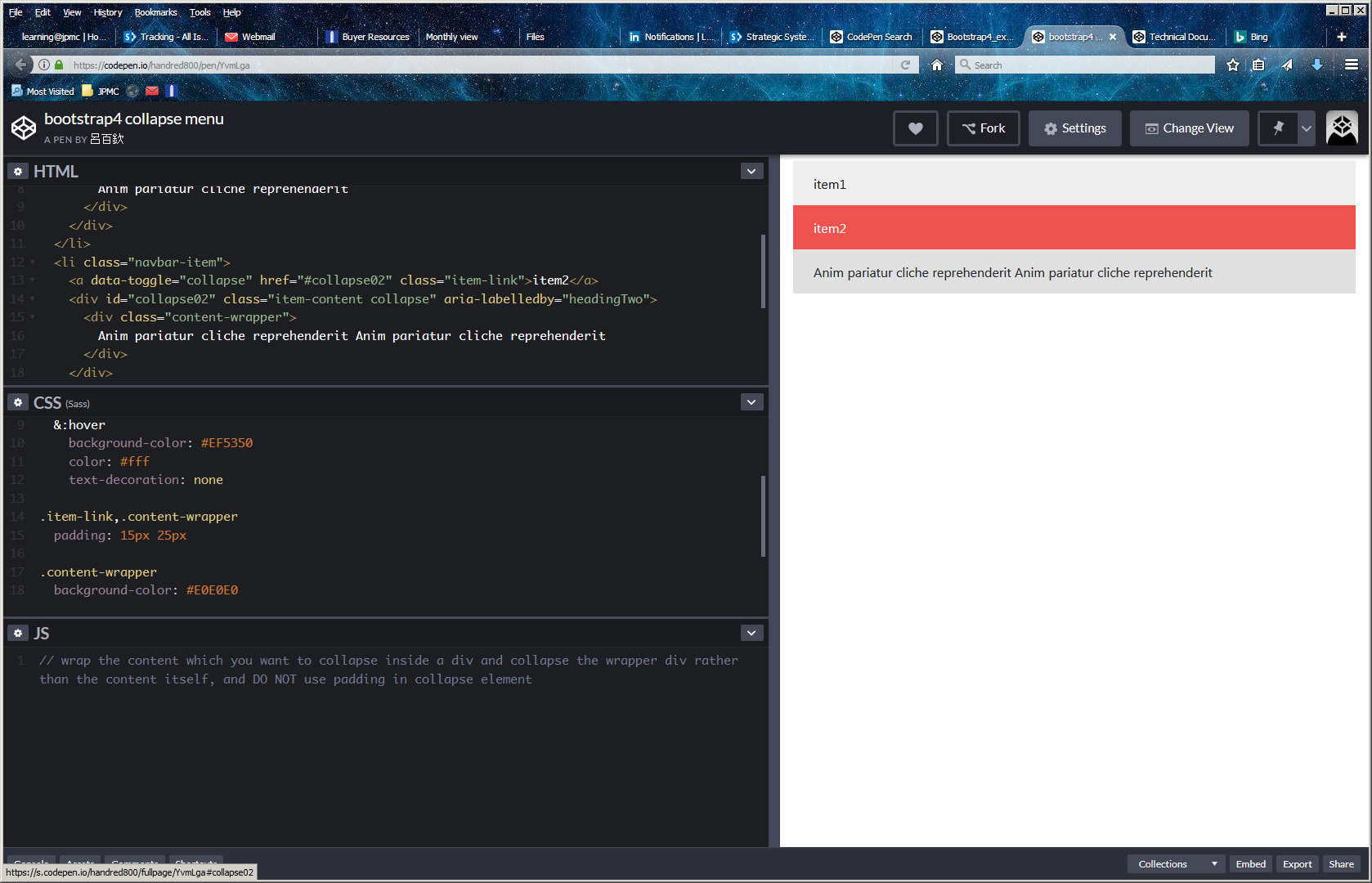Bookmark page with the star icon
This screenshot has width=1372, height=883.
1233,65
